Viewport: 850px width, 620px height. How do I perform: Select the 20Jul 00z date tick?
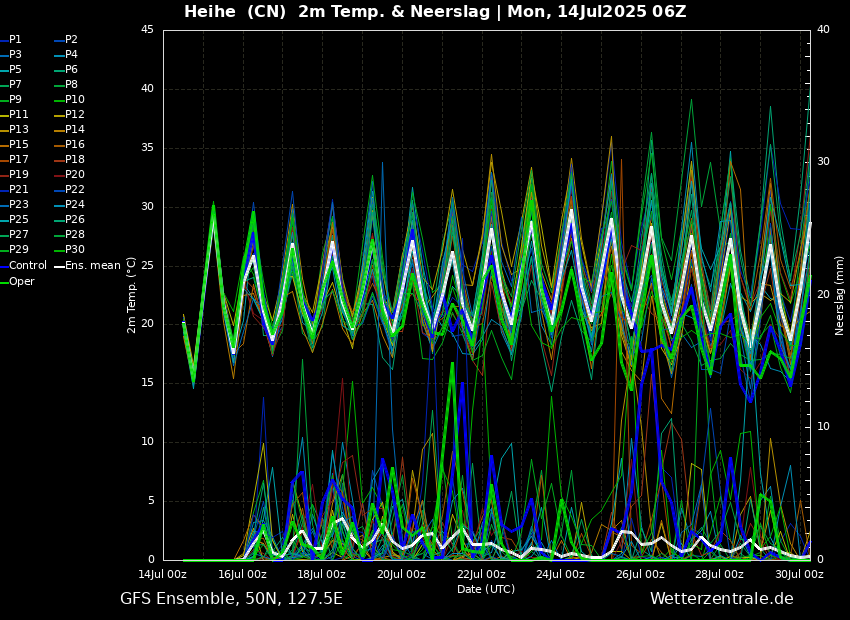[401, 575]
